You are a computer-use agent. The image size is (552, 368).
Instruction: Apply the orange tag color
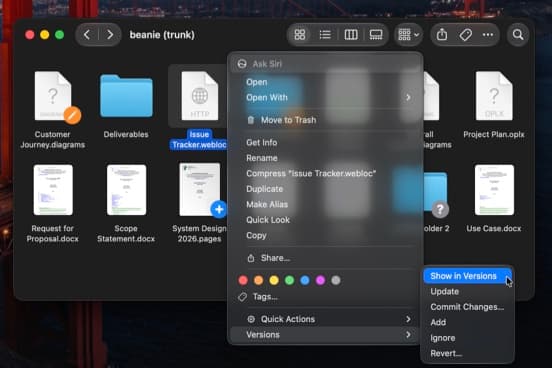258,280
